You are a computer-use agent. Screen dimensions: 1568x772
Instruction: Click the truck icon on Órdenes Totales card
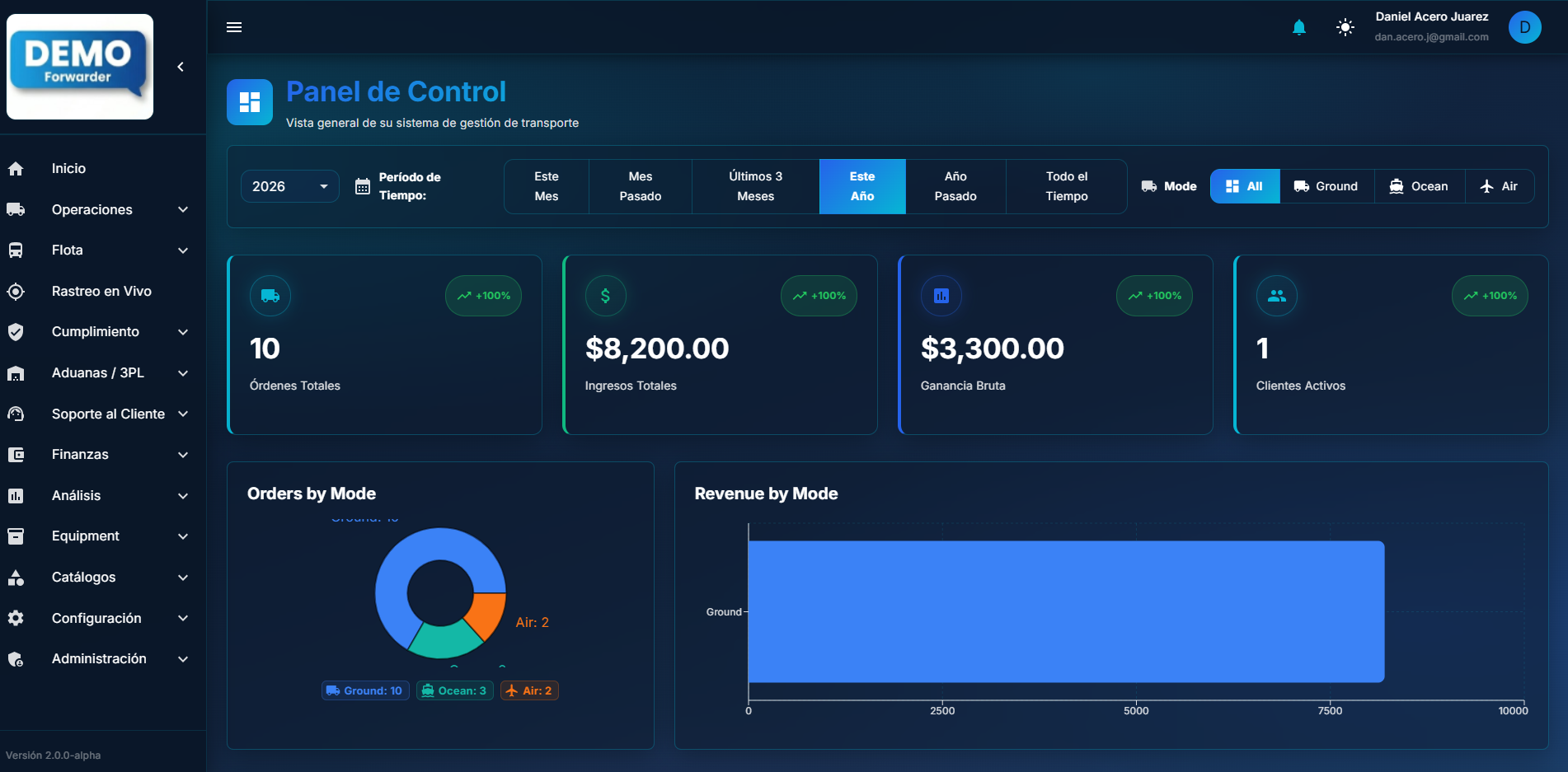[270, 296]
